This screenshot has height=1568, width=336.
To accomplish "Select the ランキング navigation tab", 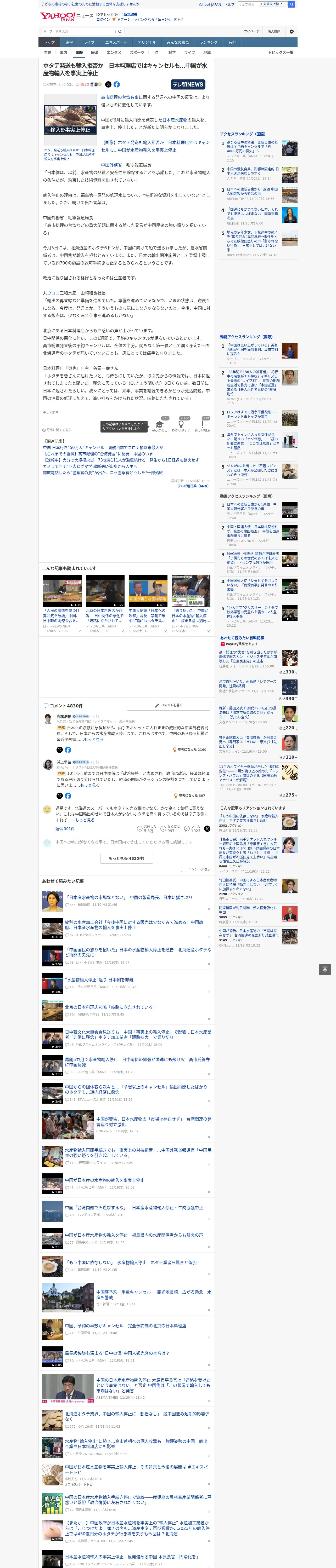I will (209, 43).
